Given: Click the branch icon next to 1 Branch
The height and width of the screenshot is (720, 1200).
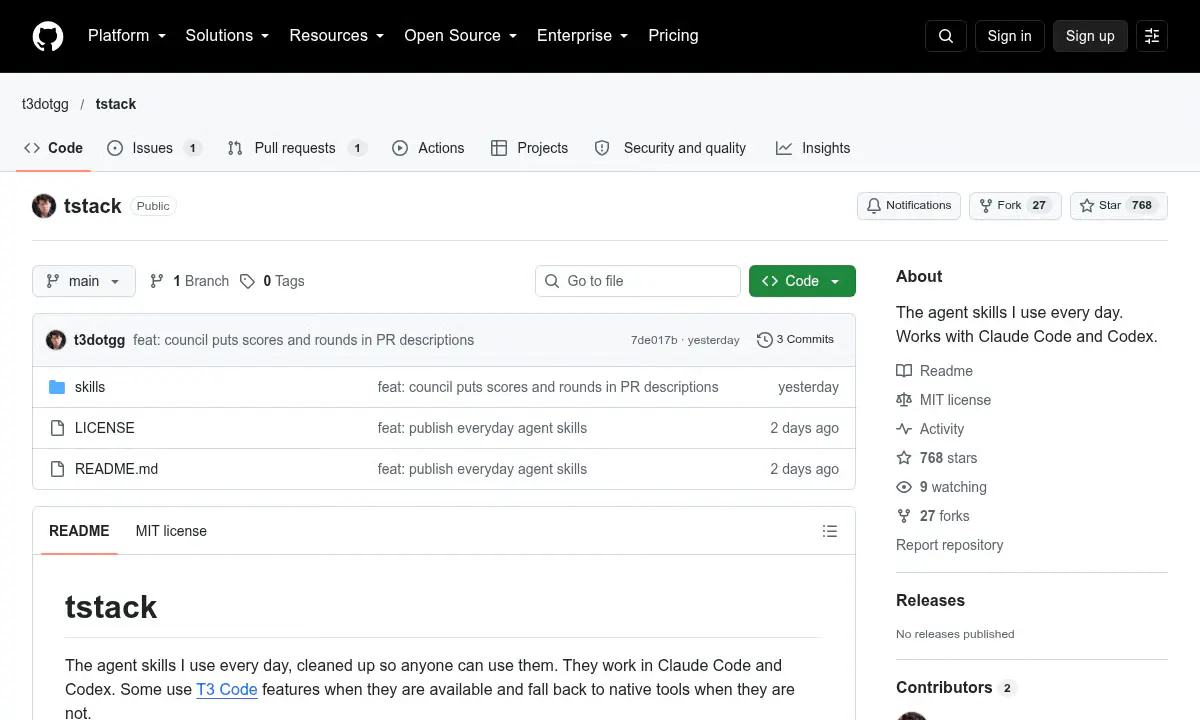Looking at the screenshot, I should [x=157, y=281].
